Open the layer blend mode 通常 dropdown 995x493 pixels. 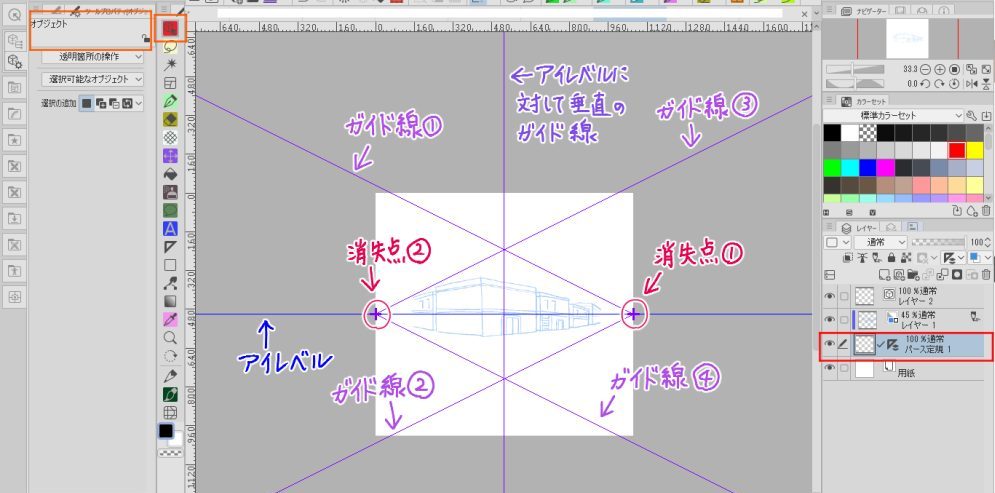(880, 242)
